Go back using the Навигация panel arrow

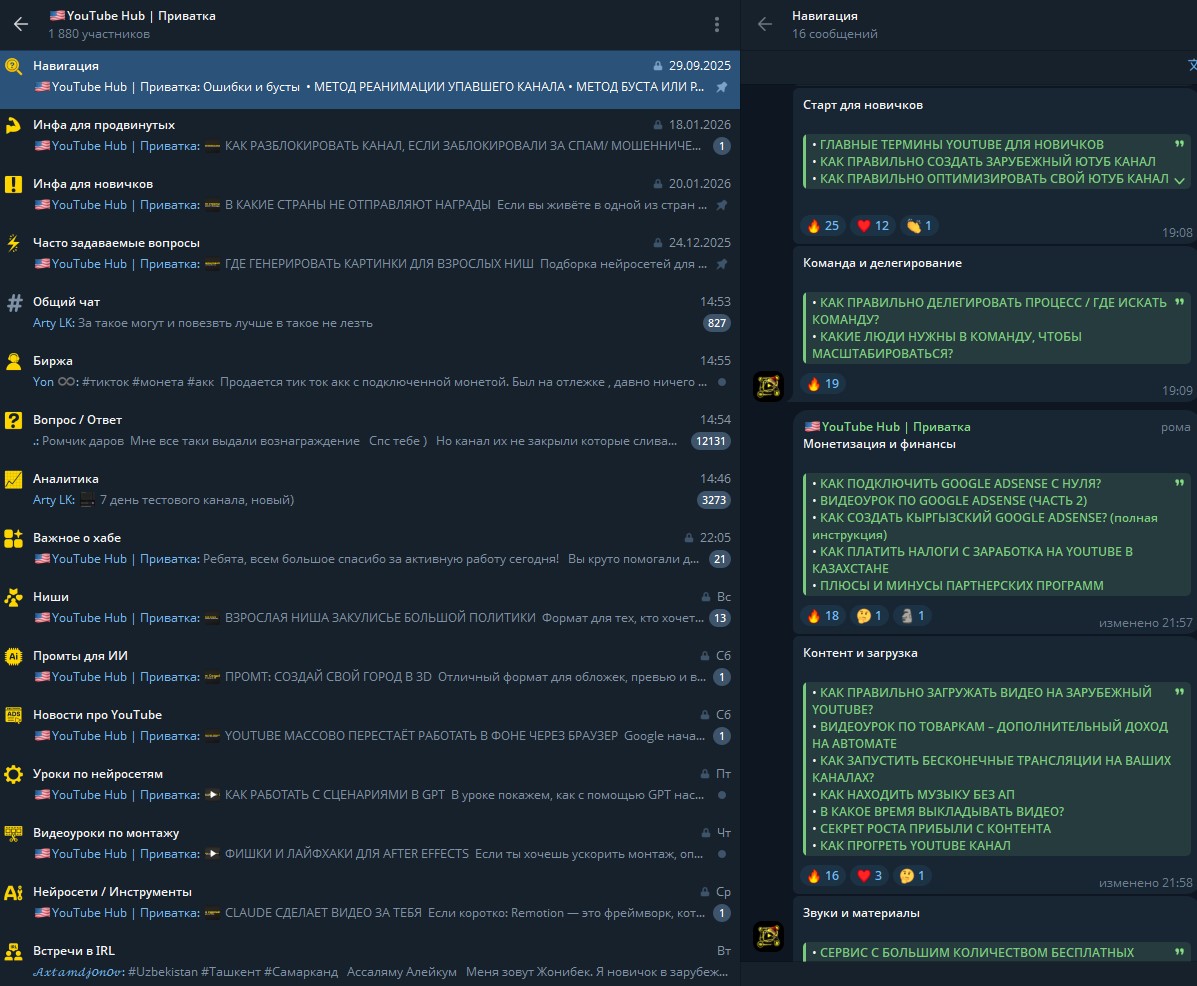point(765,25)
